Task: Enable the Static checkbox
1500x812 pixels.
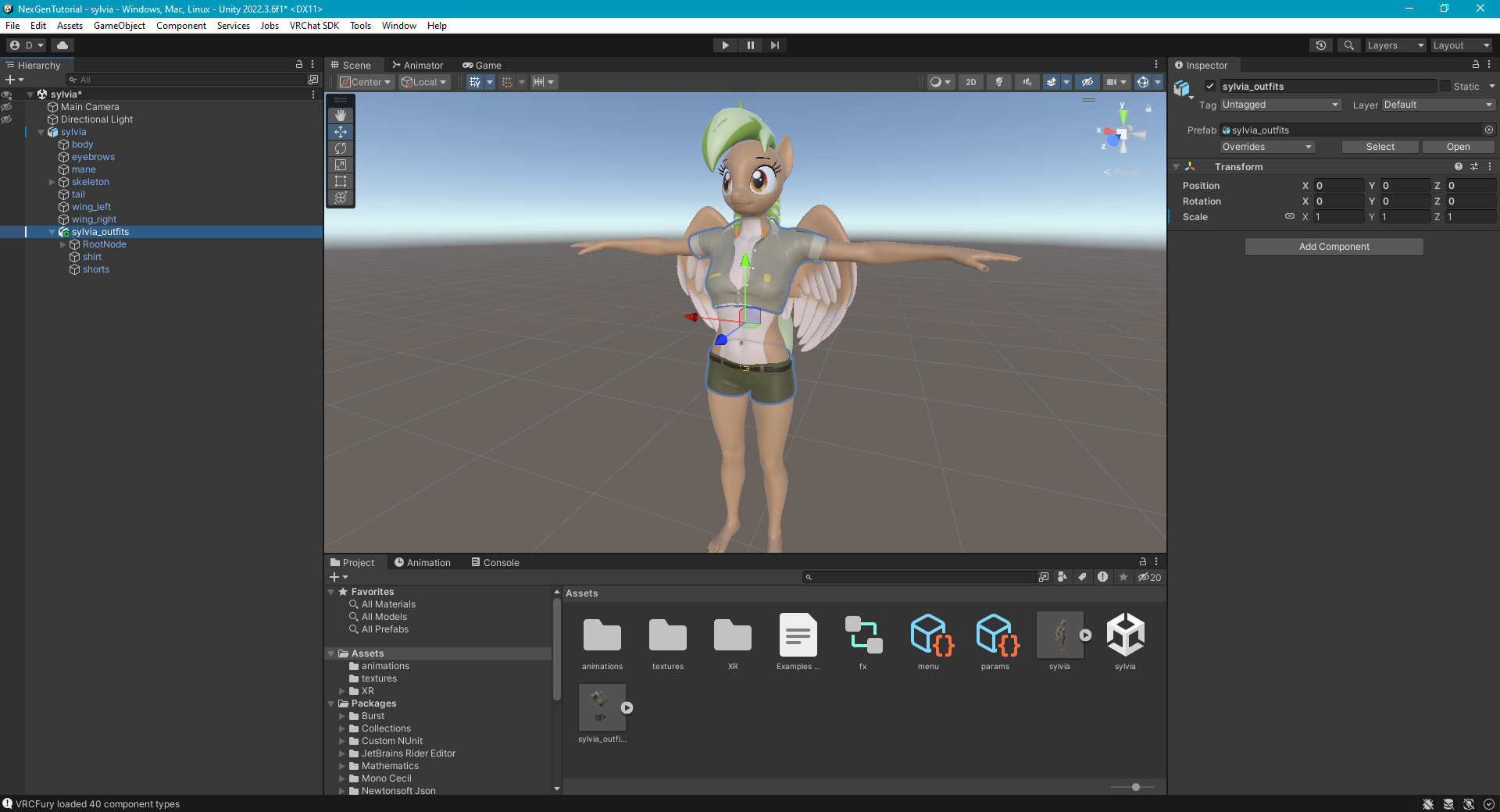Action: coord(1445,86)
